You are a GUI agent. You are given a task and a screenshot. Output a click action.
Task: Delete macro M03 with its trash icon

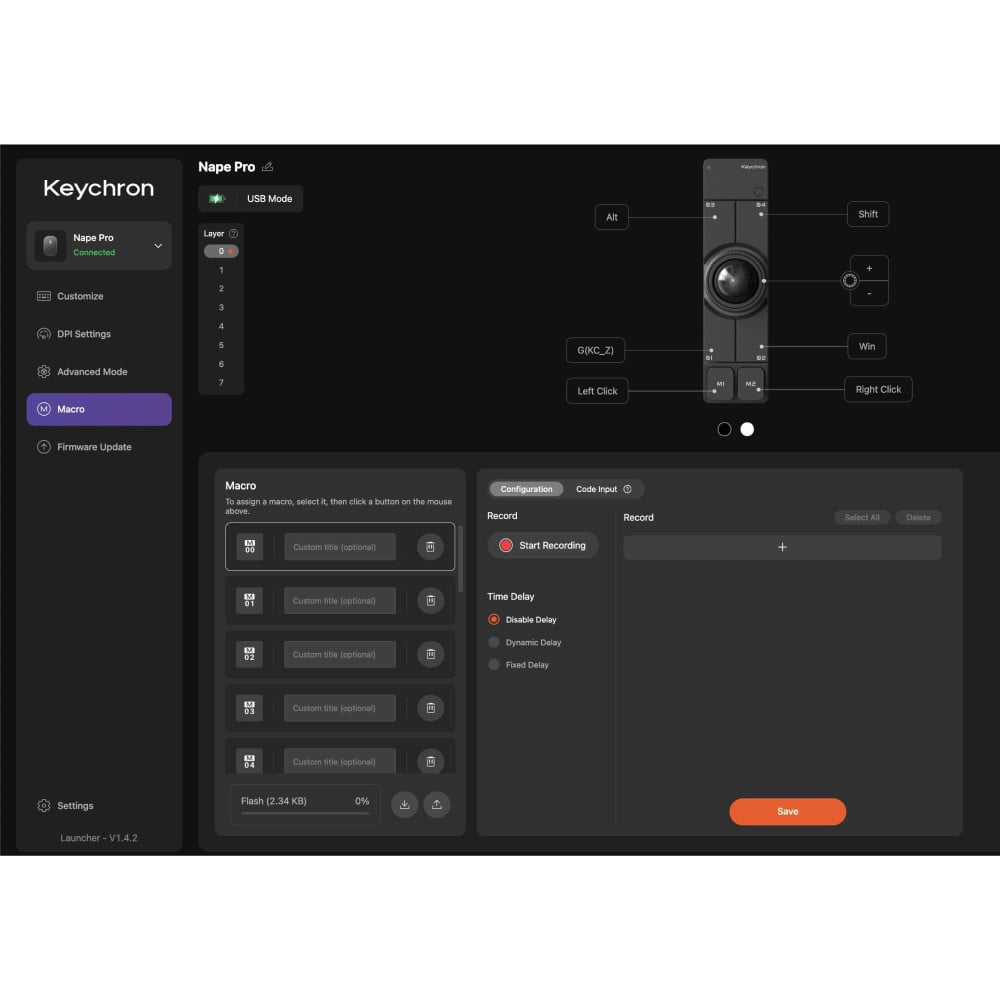point(430,707)
